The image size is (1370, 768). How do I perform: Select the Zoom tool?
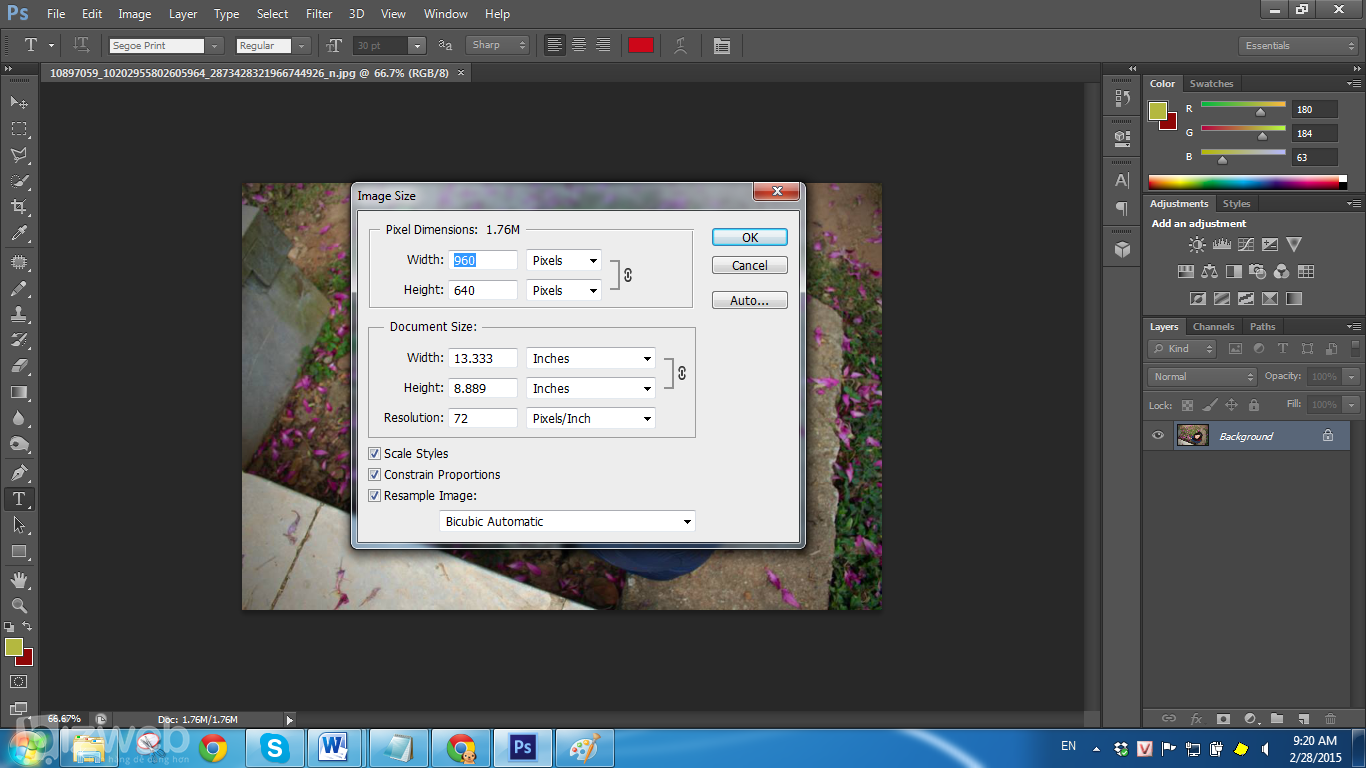[x=18, y=605]
